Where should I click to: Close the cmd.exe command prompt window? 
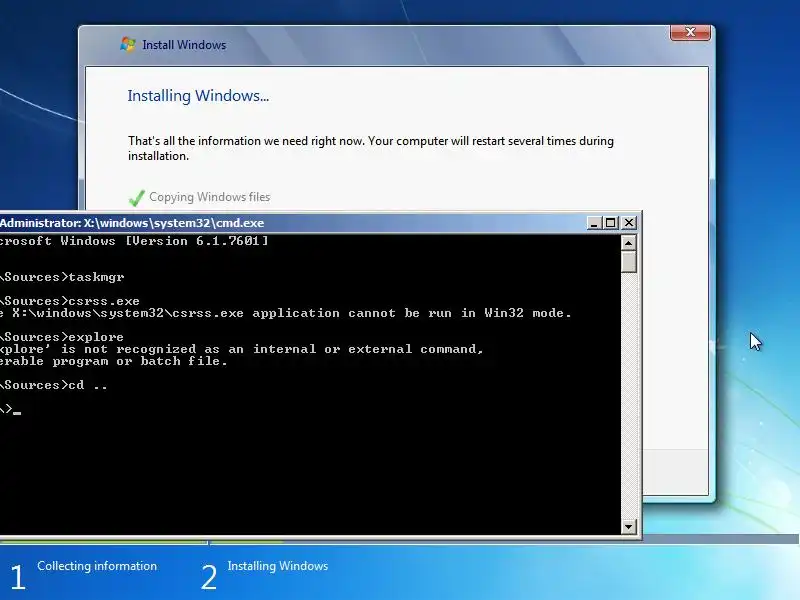click(629, 223)
